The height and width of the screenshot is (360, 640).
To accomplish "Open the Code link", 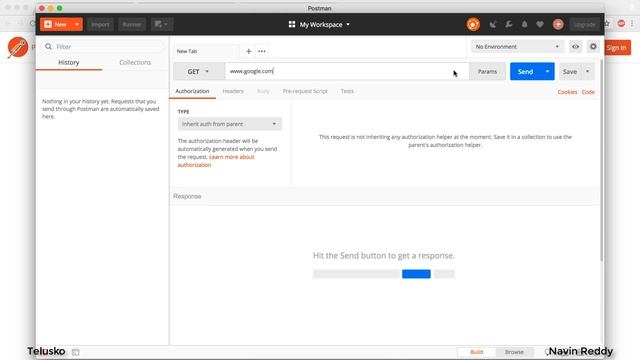I will [588, 92].
